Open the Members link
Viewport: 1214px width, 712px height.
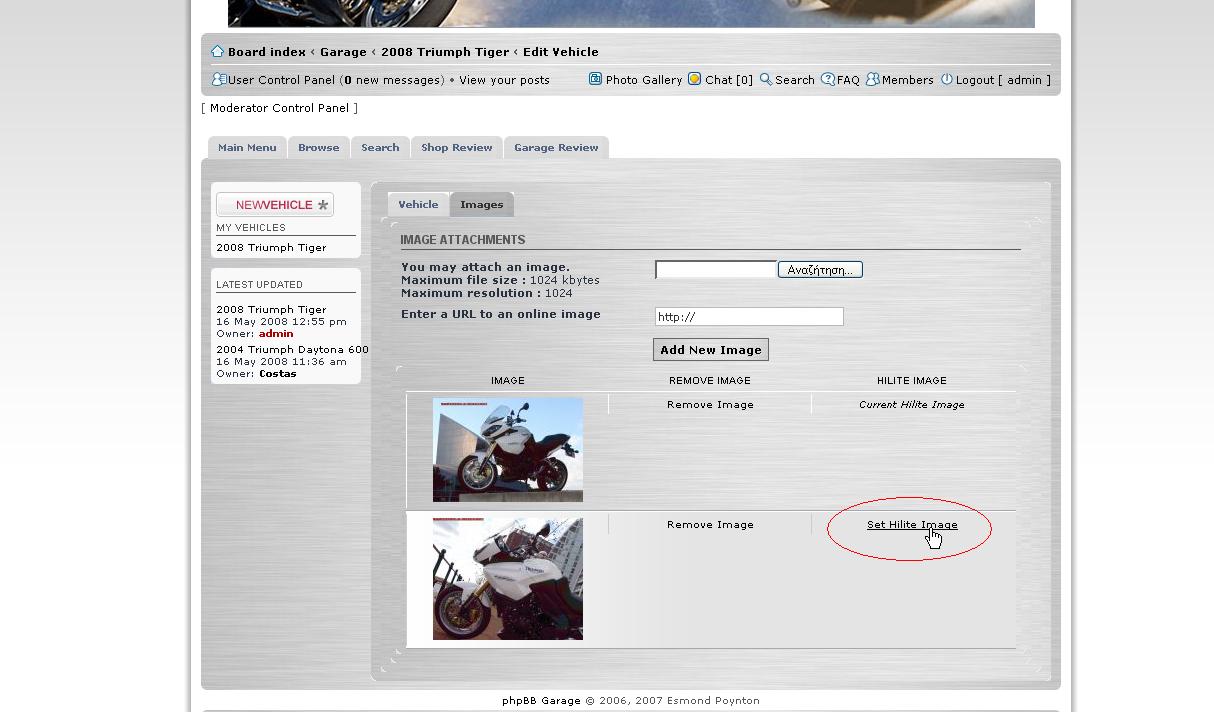(907, 80)
